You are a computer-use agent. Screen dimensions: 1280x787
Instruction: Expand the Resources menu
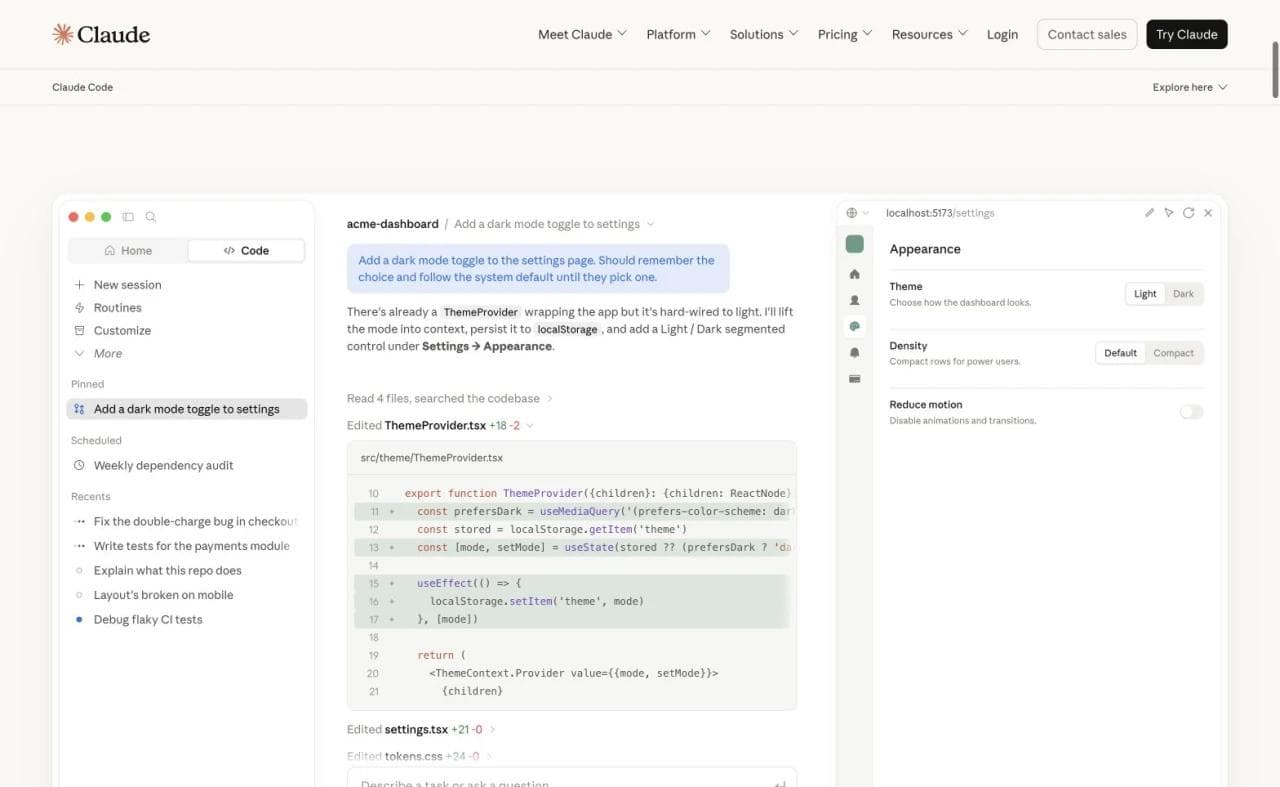pos(930,34)
